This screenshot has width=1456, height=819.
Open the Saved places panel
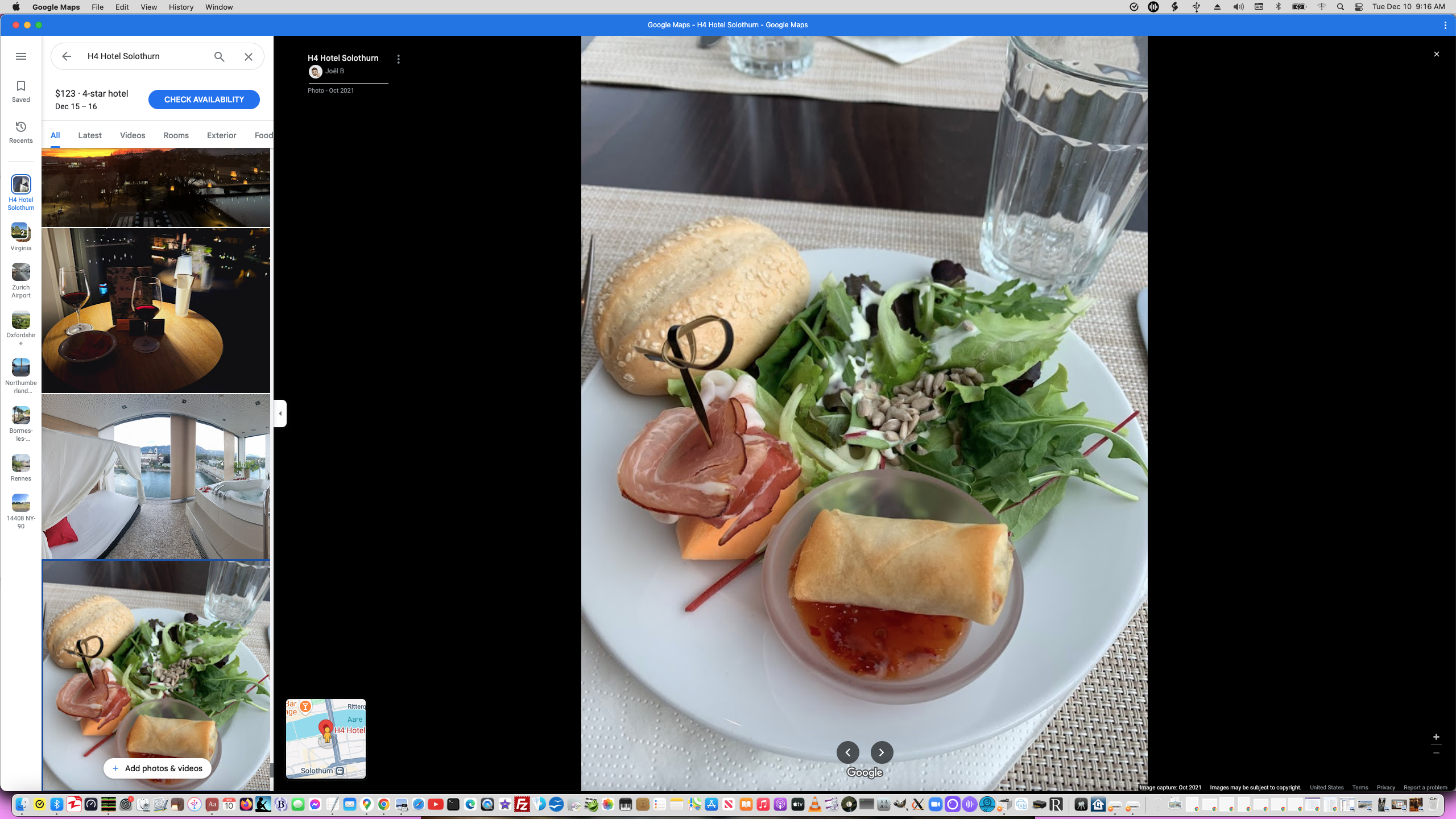click(x=21, y=91)
